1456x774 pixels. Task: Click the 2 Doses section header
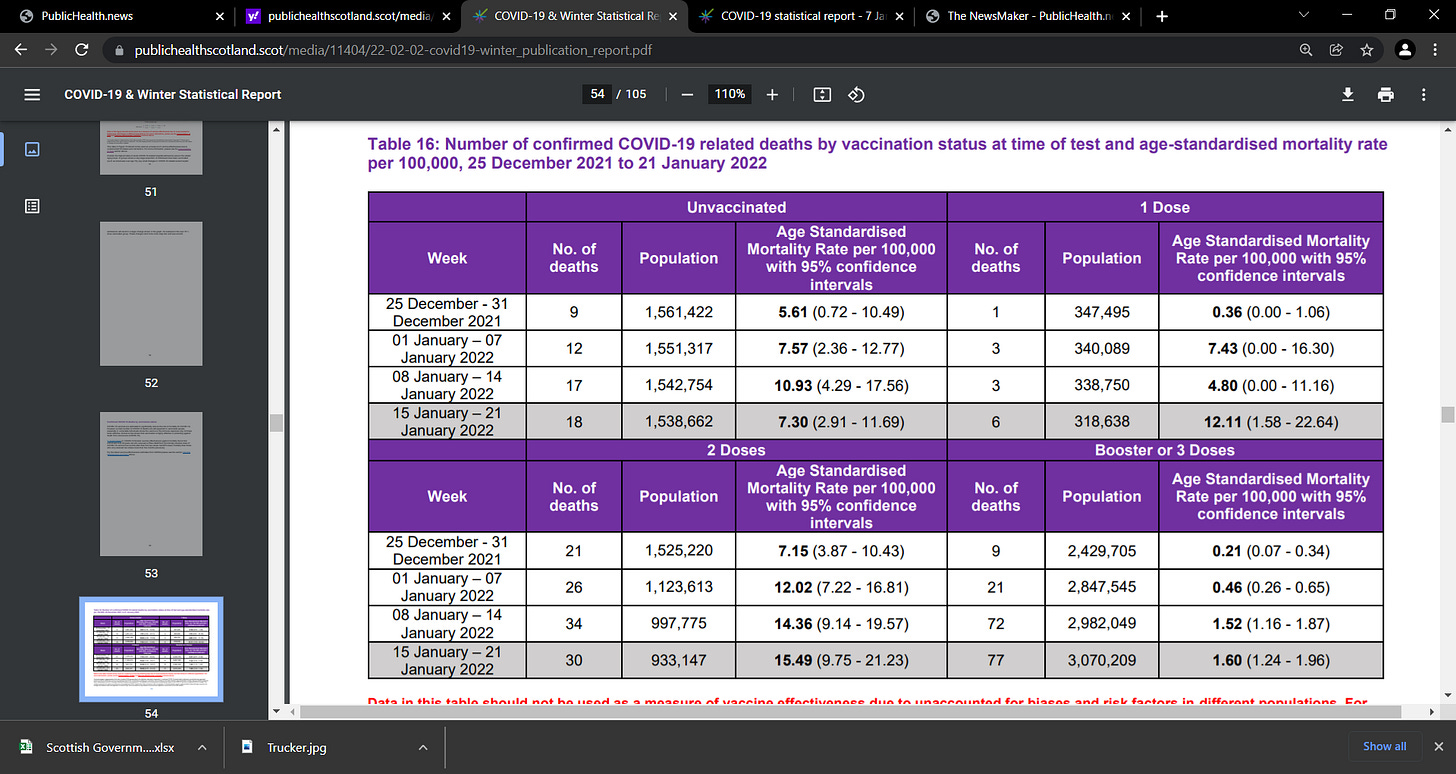tap(736, 450)
